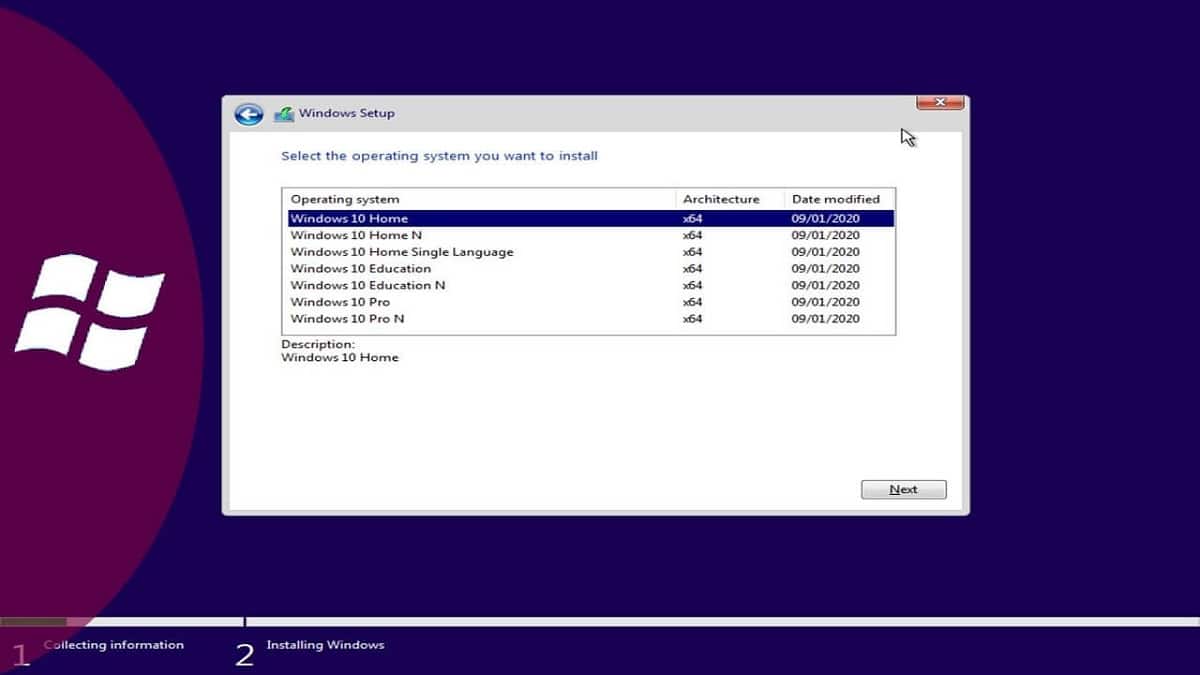This screenshot has height=675, width=1200.
Task: Click the Date modified column header
Action: [835, 199]
